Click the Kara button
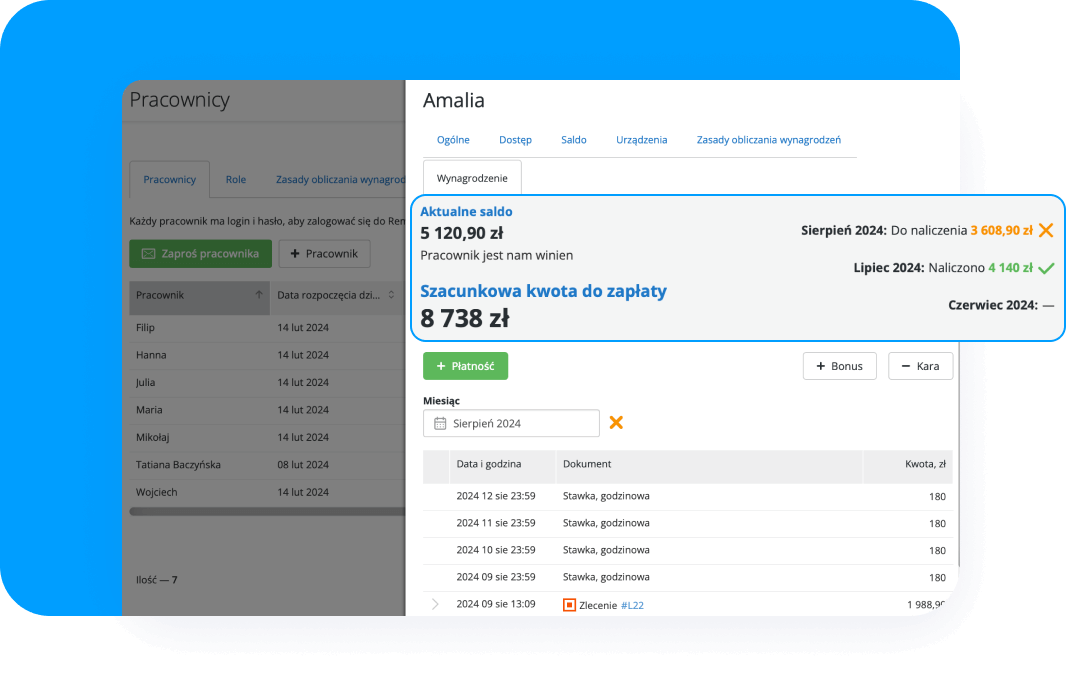1066x688 pixels. coord(920,366)
